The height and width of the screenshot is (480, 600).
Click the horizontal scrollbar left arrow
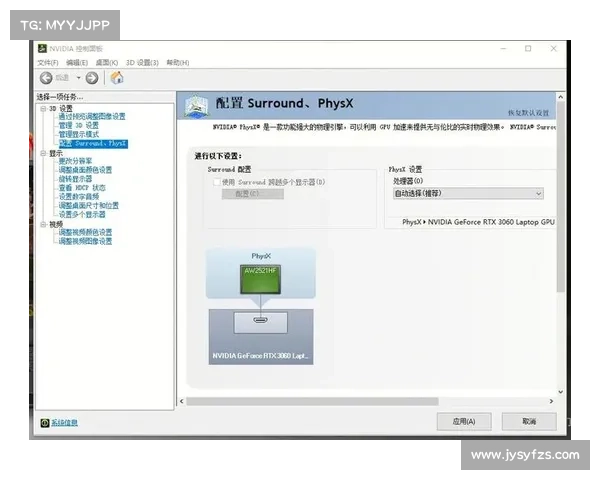click(x=182, y=401)
